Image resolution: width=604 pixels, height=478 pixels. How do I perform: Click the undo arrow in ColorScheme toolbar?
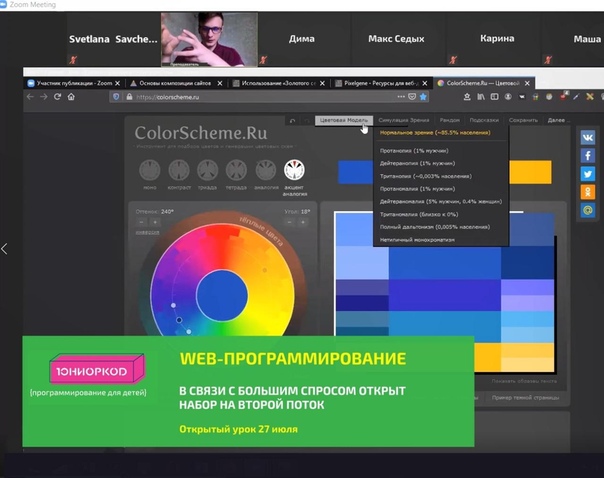pyautogui.click(x=292, y=121)
